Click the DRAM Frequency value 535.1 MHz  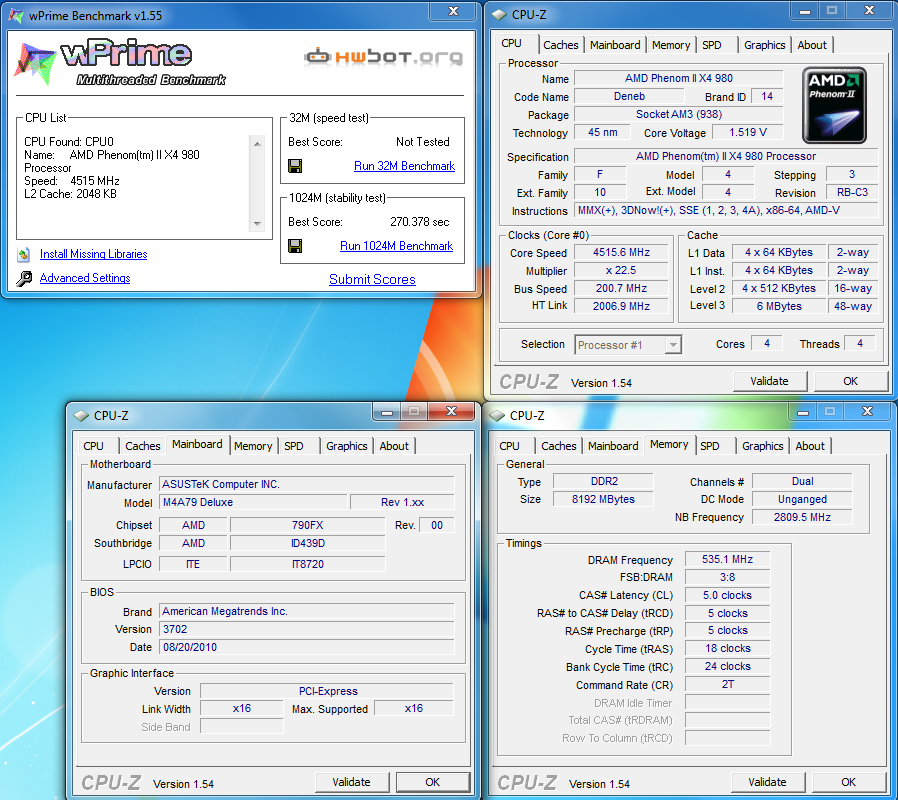727,559
